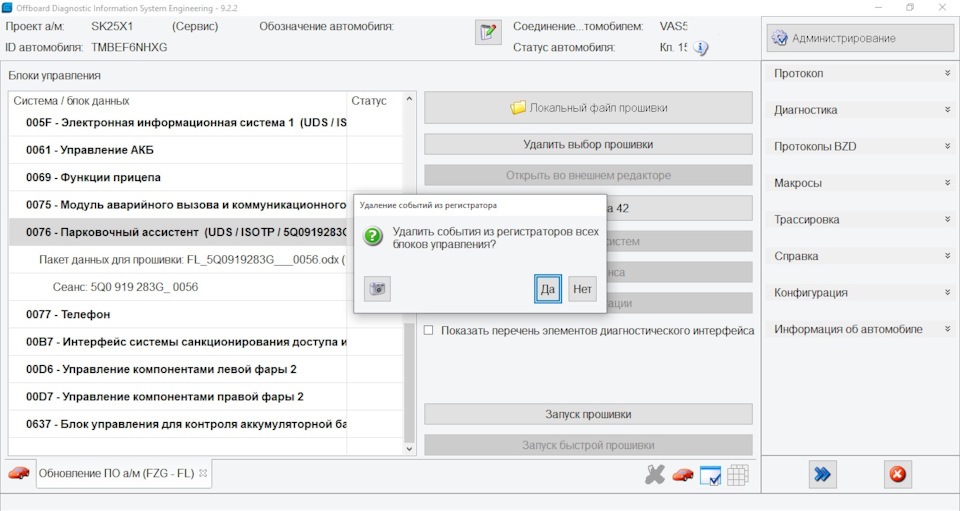Click Запуск быстрой прошивки button
This screenshot has height=511, width=960.
click(588, 445)
